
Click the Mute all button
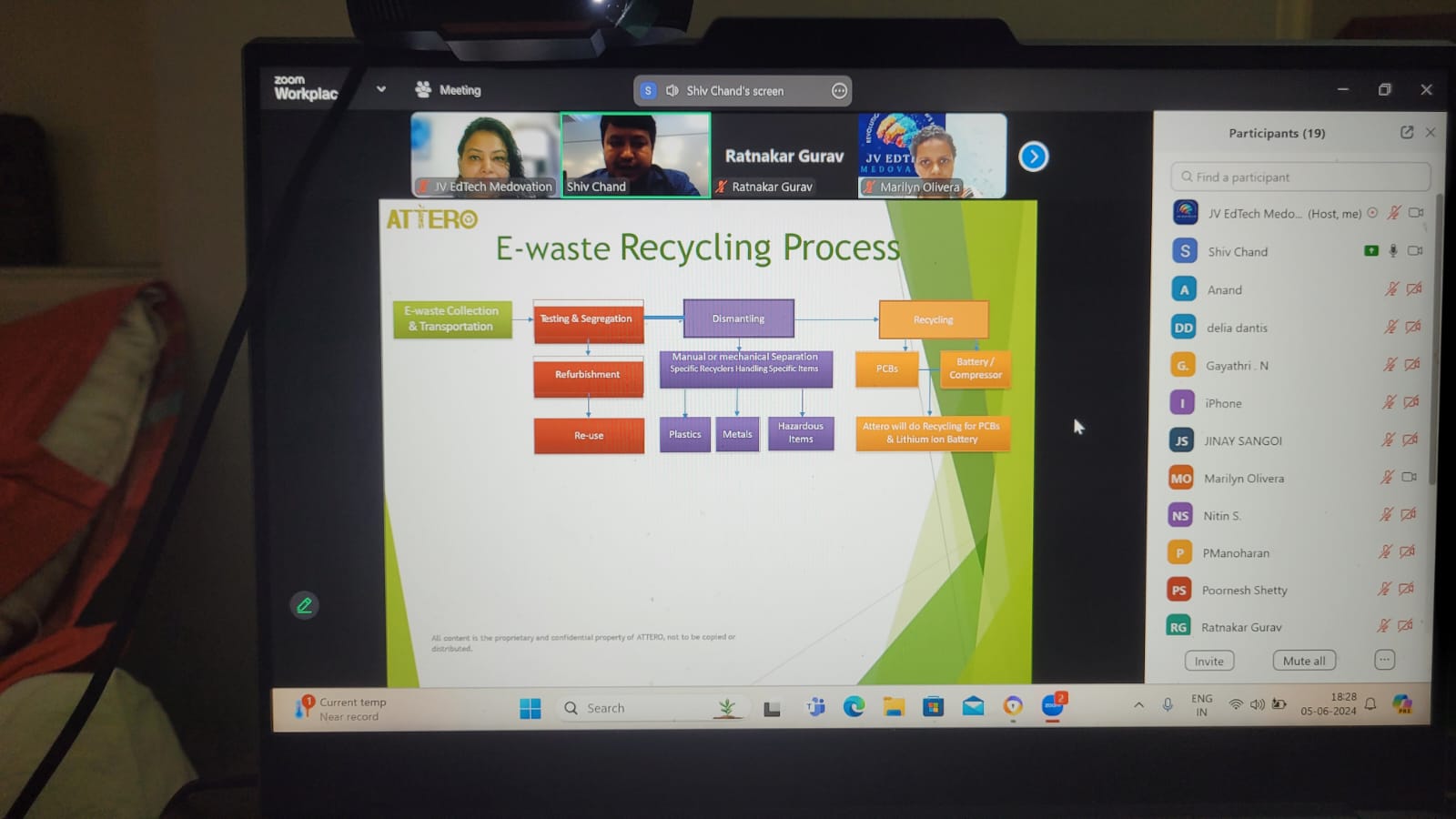click(1304, 661)
